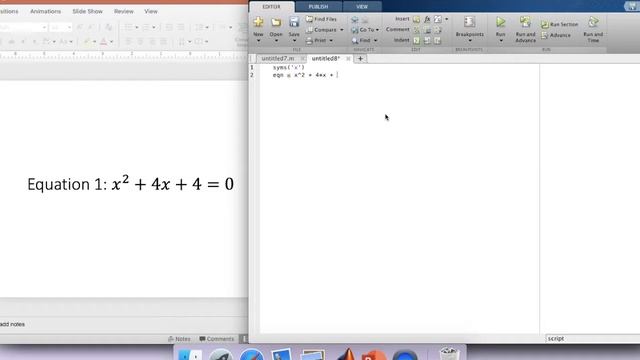Open the Review tab in PowerPoint
The width and height of the screenshot is (640, 360).
tap(124, 11)
